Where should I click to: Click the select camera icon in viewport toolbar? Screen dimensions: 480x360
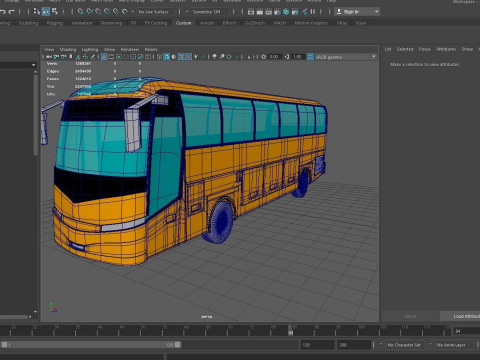click(x=49, y=57)
